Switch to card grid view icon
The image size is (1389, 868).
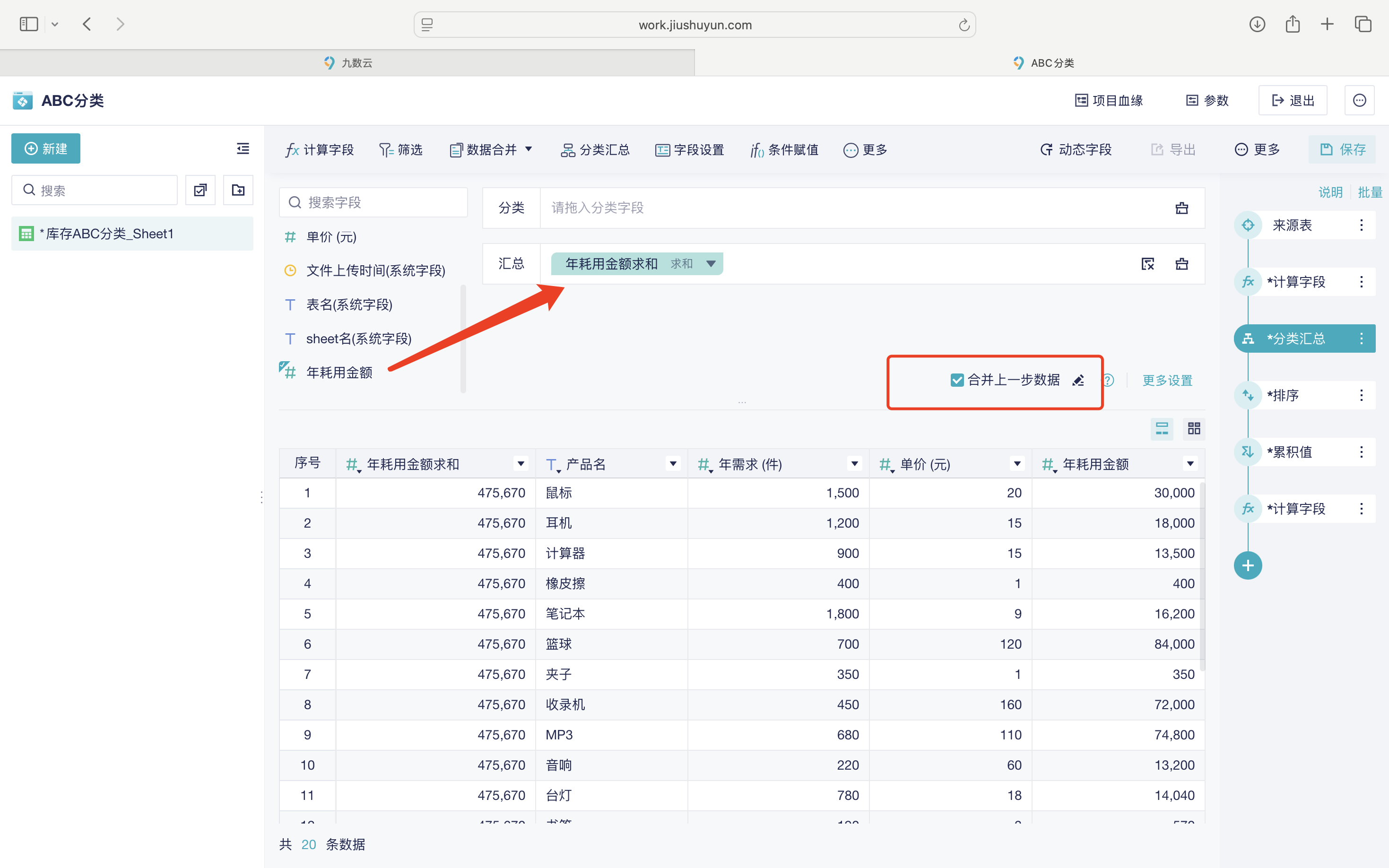click(1194, 428)
